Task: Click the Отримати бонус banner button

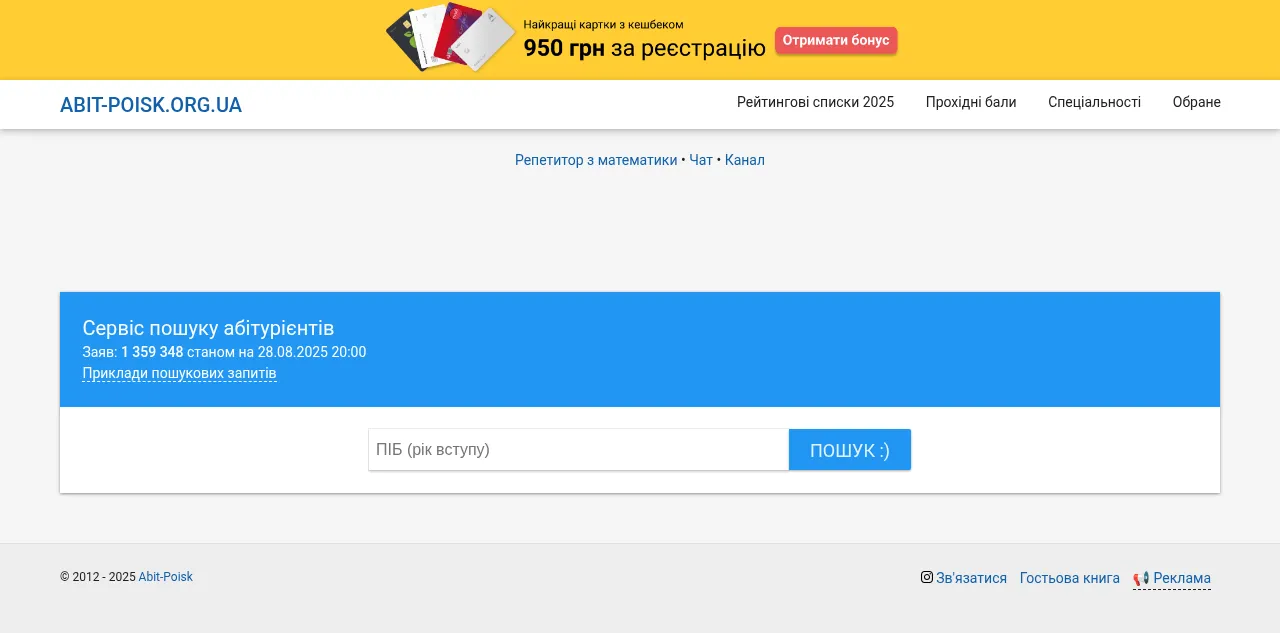Action: 836,41
